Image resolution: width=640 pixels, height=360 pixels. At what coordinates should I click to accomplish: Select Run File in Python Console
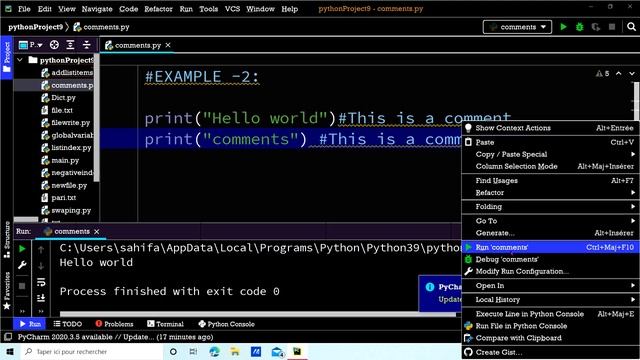[x=551, y=326]
